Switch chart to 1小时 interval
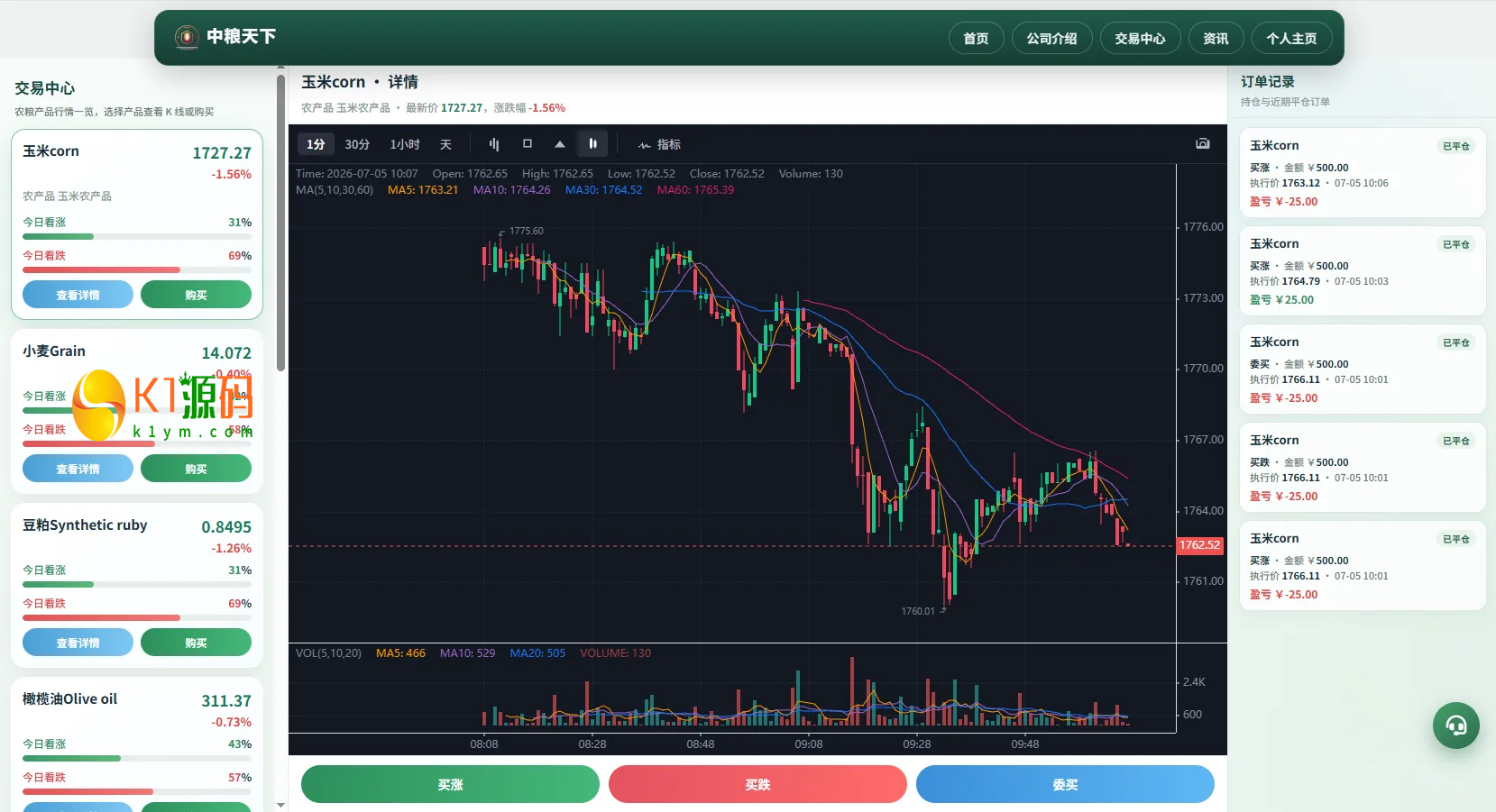 click(x=405, y=144)
